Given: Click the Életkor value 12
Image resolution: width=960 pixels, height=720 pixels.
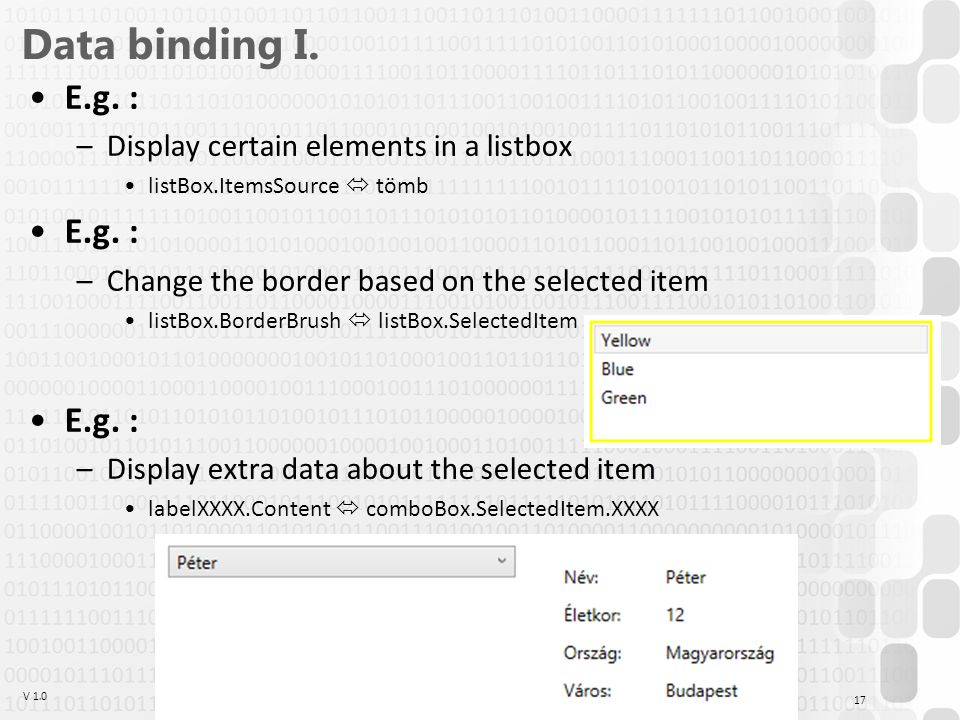Looking at the screenshot, I should click(x=675, y=615).
